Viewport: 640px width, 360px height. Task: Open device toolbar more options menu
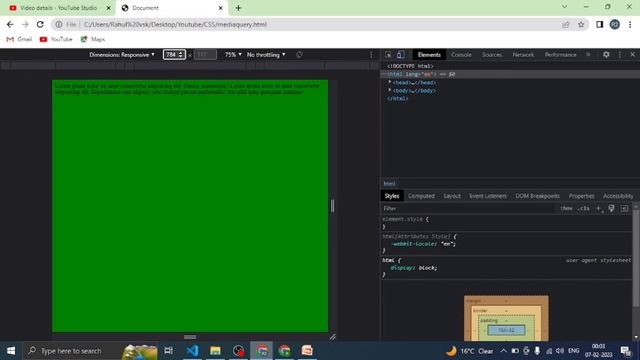click(x=371, y=55)
